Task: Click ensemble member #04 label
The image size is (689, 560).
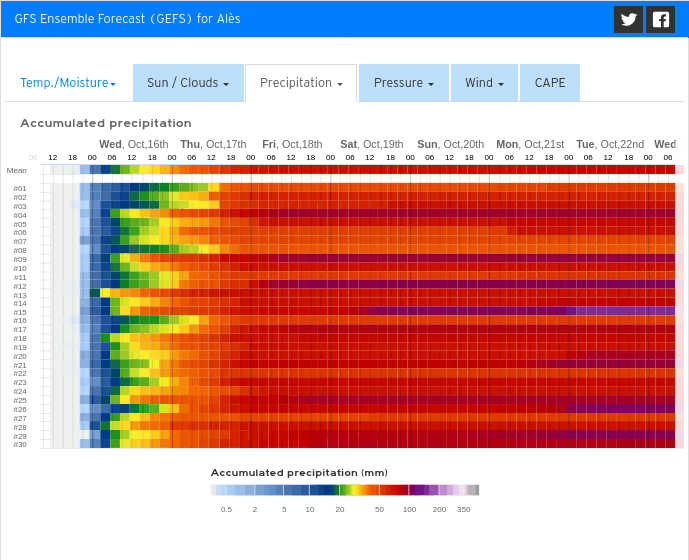Action: tap(20, 215)
